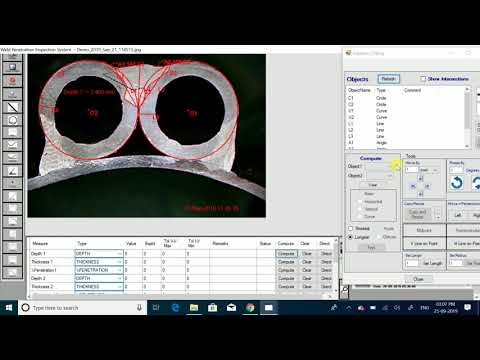Open Type dropdown for Thickness 2 row
Viewport: 480px width, 360px height.
[x=120, y=286]
